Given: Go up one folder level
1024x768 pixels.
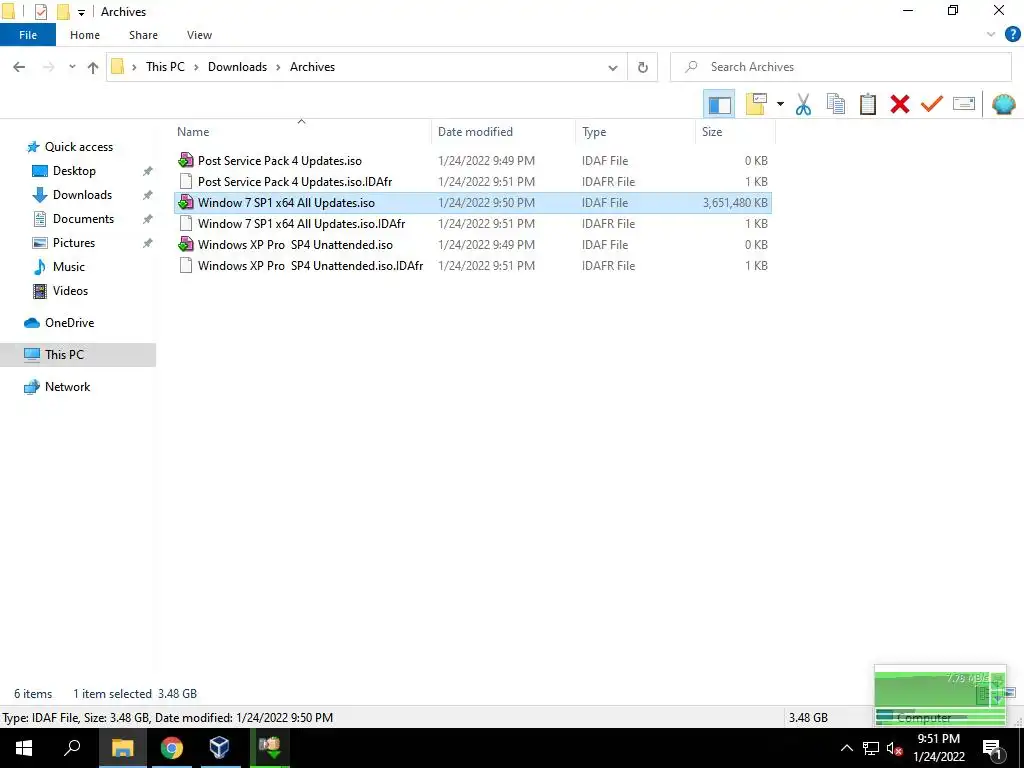Looking at the screenshot, I should tap(93, 67).
